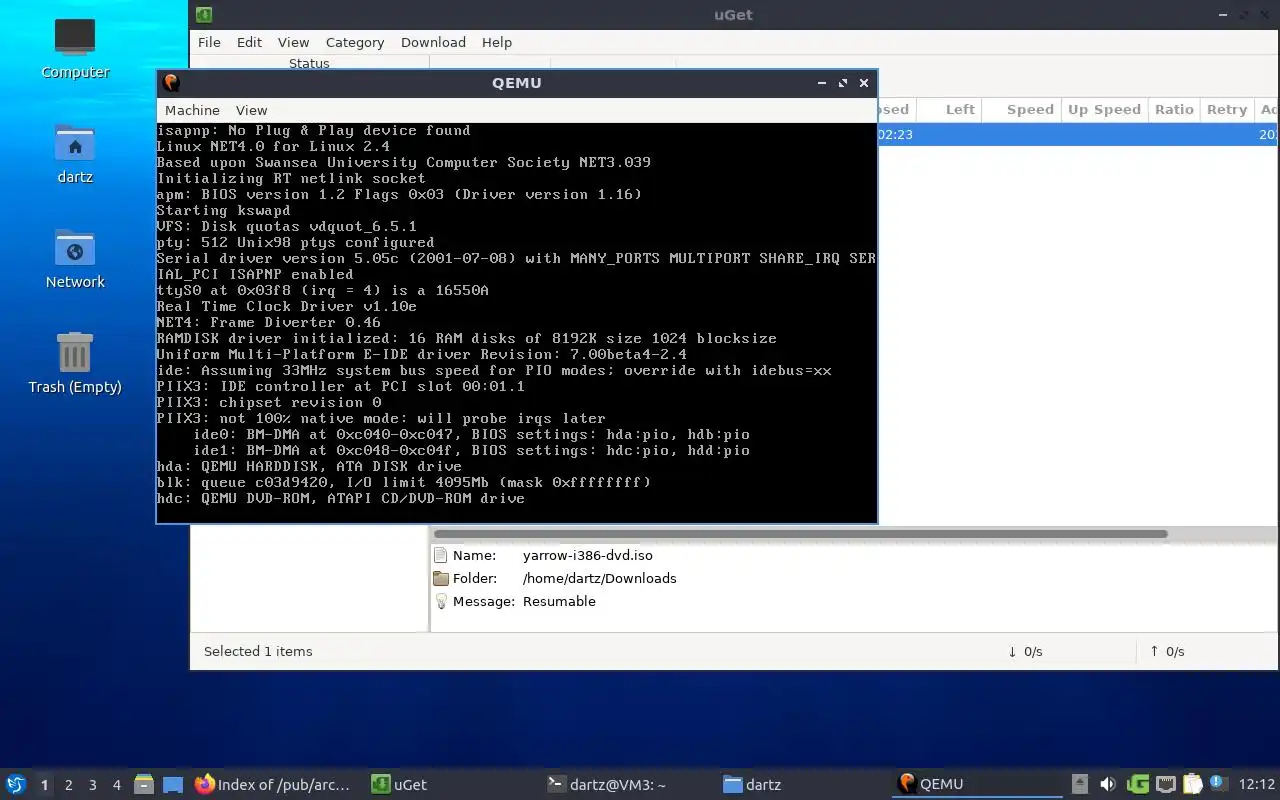Open the Edit menu in uGet

point(249,42)
